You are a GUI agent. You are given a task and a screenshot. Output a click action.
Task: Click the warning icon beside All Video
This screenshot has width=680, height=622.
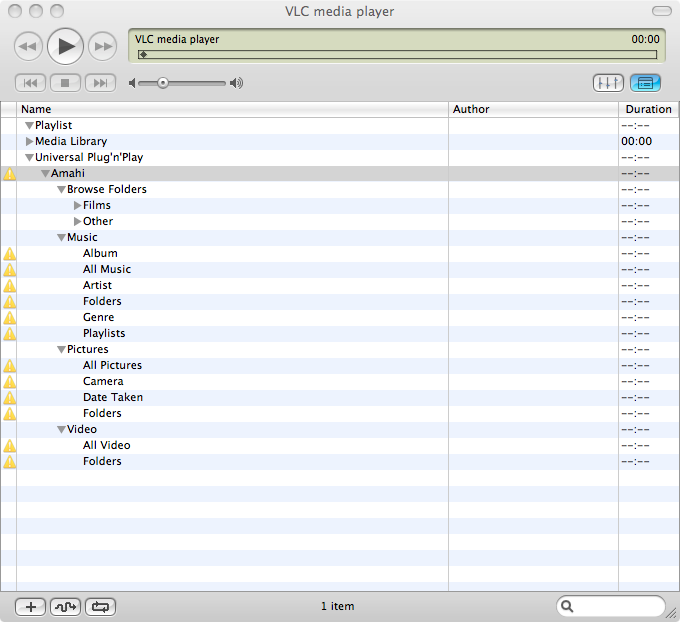[x=10, y=446]
